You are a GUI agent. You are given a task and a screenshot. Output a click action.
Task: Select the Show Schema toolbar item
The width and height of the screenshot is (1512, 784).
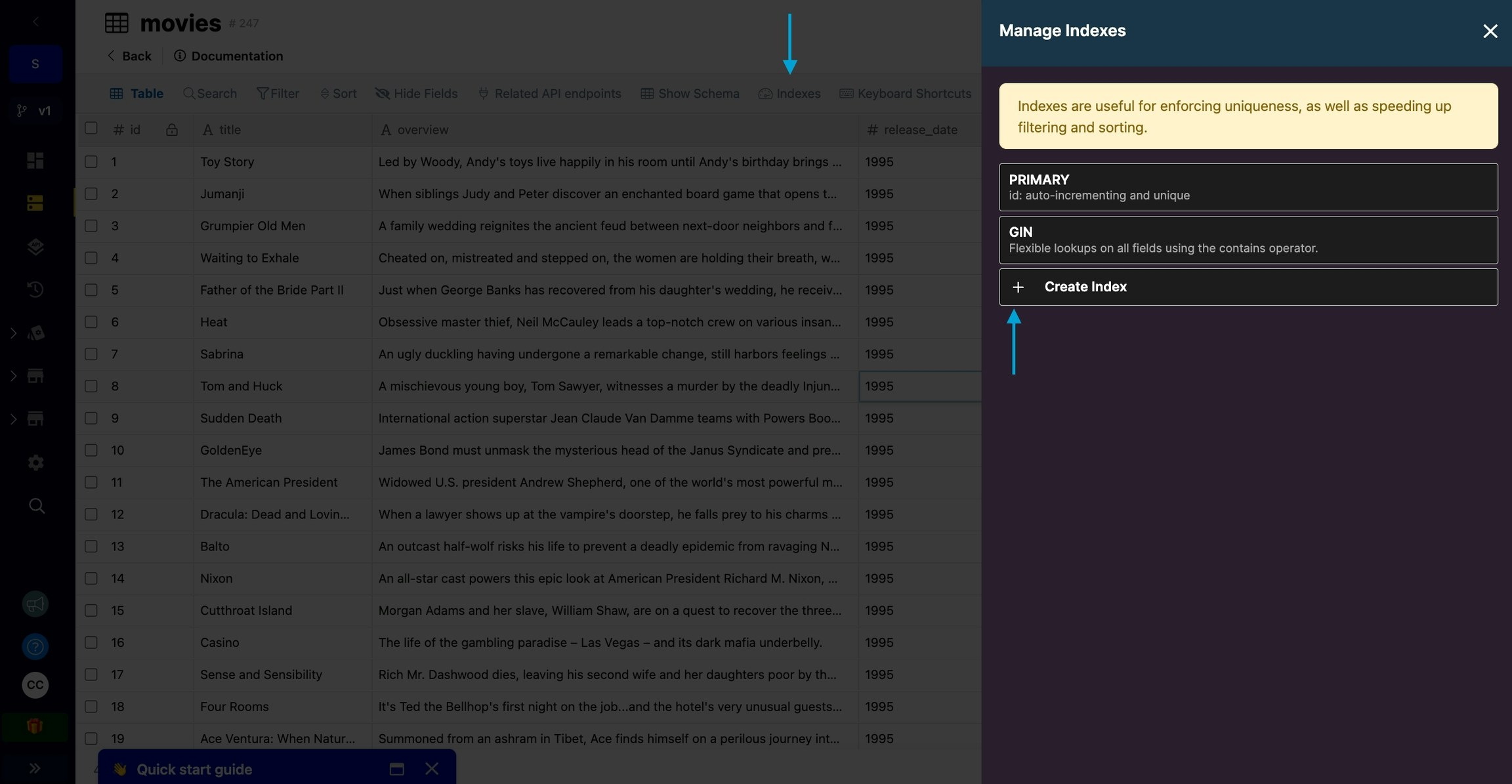click(690, 94)
